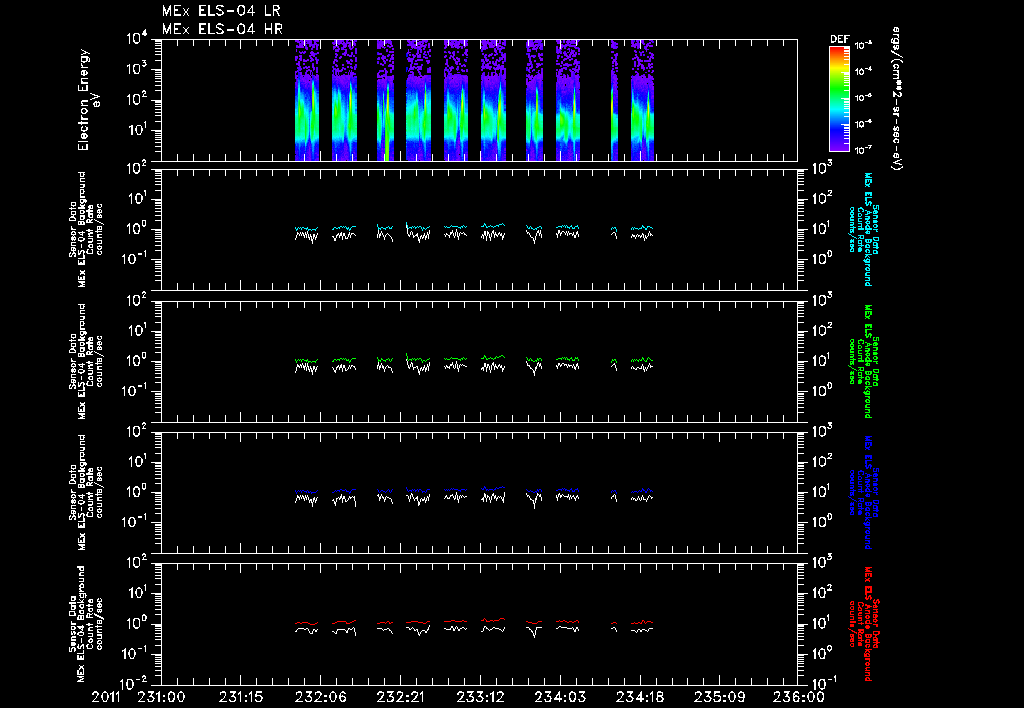Click the 10^-1 right-axis label of bottom panel
The height and width of the screenshot is (708, 1024).
[x=823, y=683]
